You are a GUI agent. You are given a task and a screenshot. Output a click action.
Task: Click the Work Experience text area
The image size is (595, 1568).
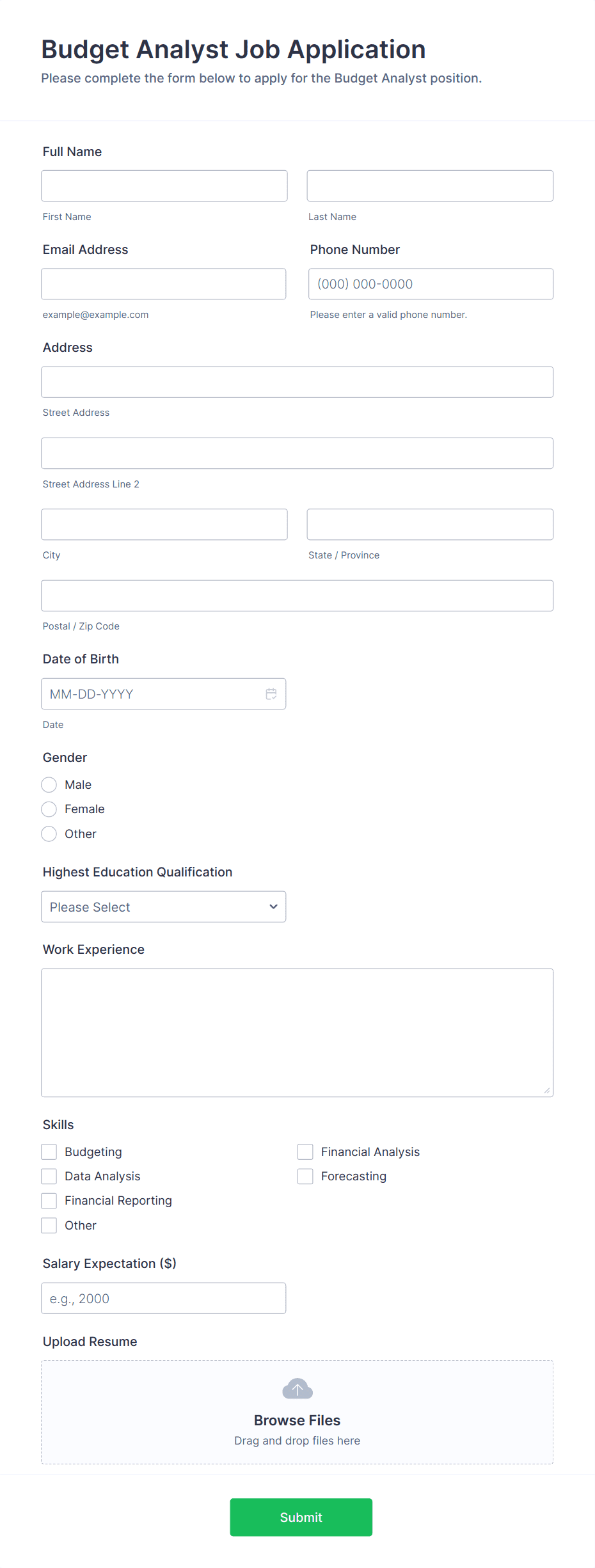point(297,1033)
